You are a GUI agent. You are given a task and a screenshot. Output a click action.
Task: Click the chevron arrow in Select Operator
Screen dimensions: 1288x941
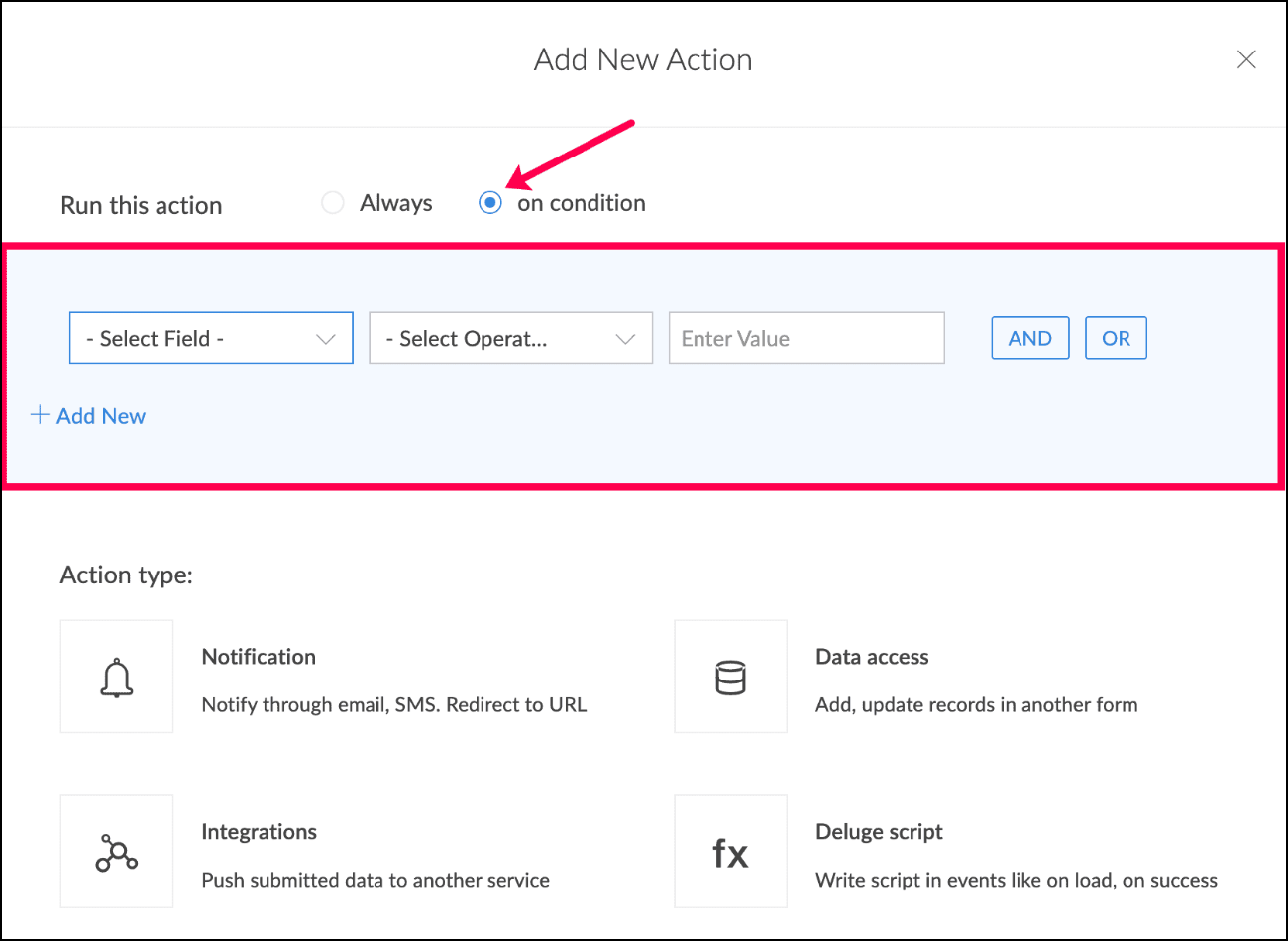click(625, 339)
